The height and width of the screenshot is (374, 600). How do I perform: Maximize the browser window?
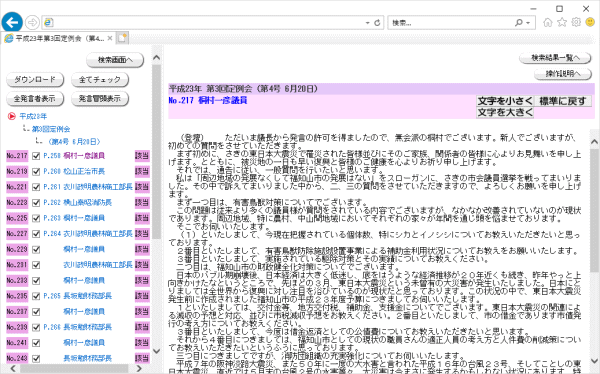click(559, 8)
